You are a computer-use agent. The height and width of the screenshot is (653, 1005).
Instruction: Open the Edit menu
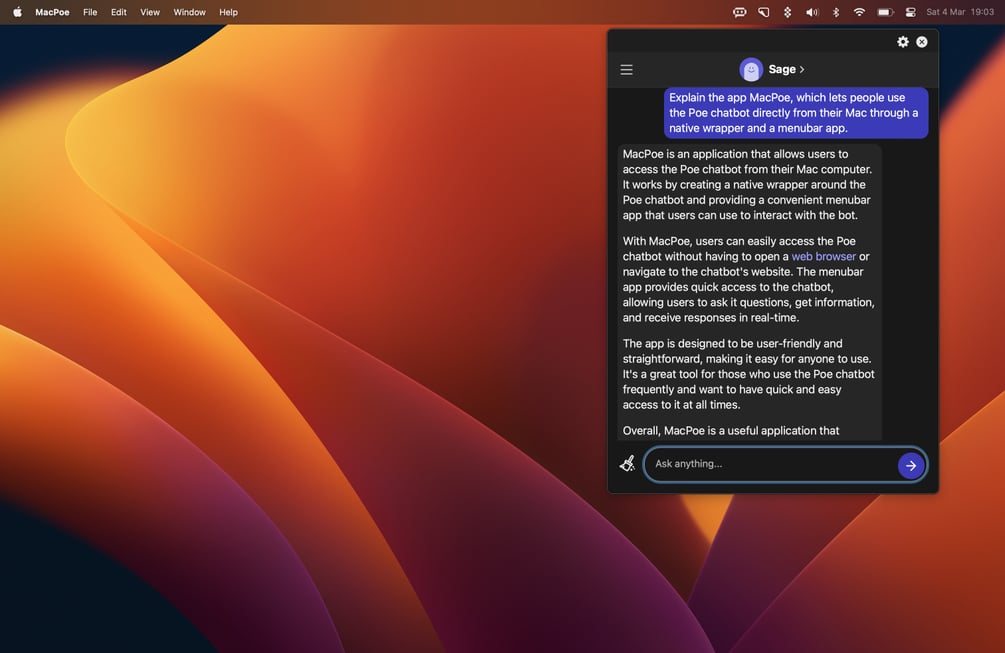pos(119,12)
